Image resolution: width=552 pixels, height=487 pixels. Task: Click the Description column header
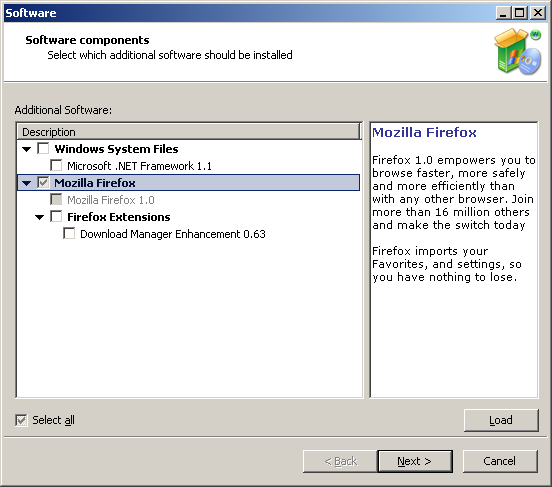(189, 132)
